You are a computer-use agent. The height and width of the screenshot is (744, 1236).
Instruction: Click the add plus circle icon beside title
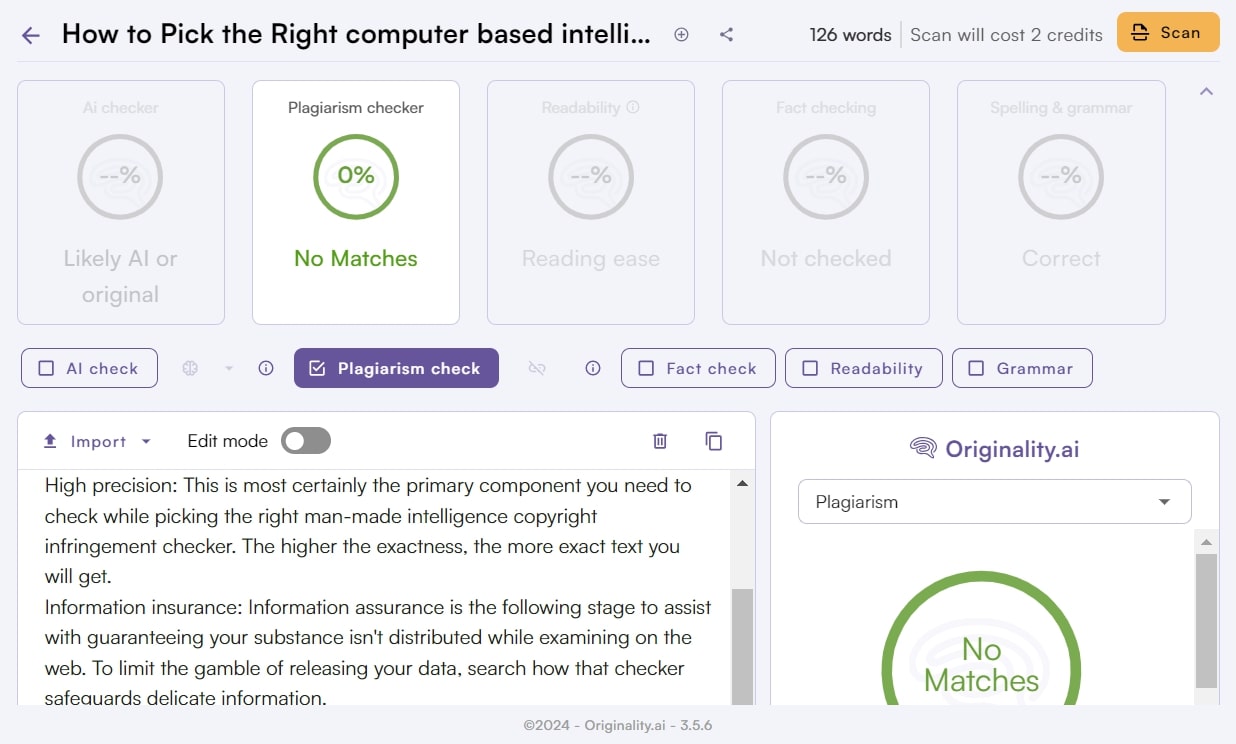point(681,35)
